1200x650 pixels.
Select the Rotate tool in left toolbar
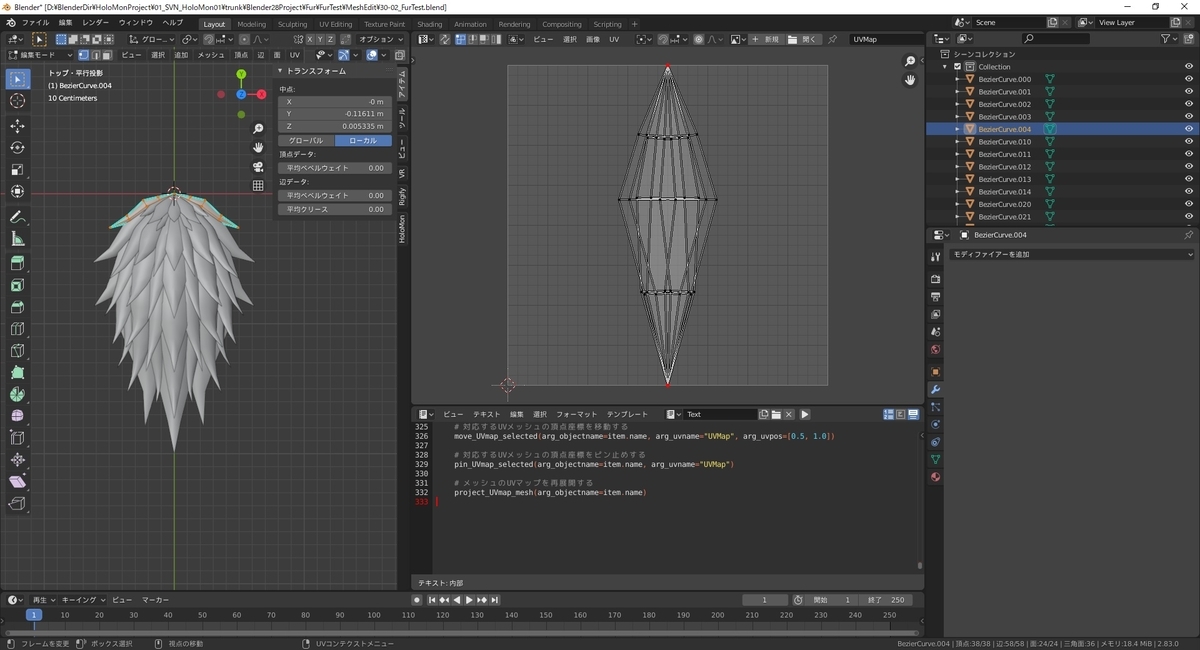(x=17, y=148)
